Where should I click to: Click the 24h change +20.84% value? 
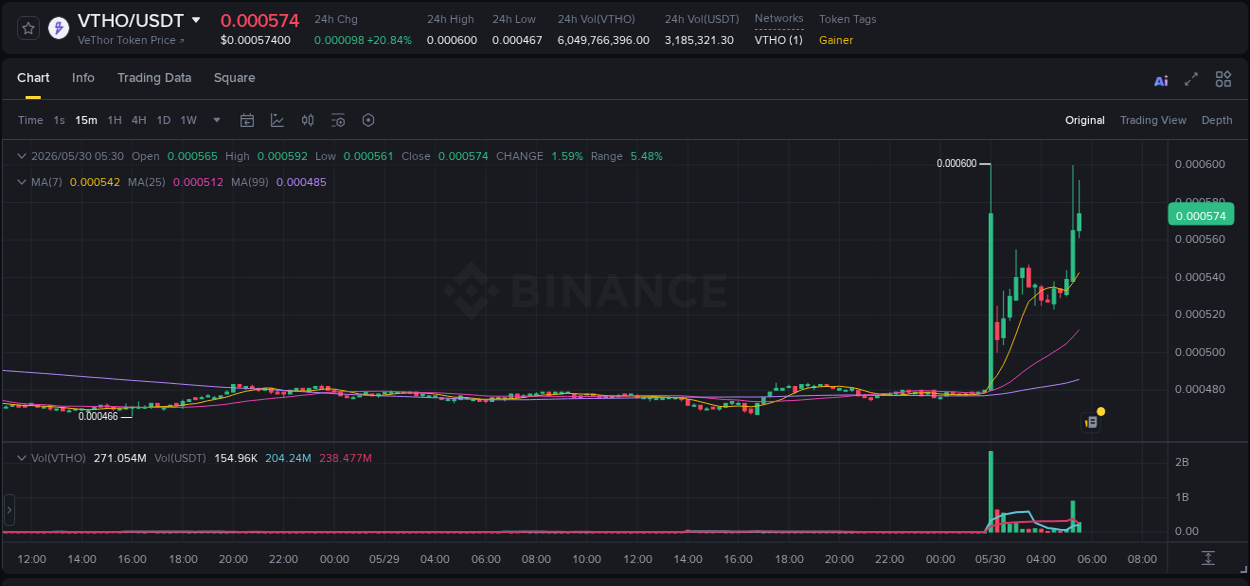pos(389,40)
